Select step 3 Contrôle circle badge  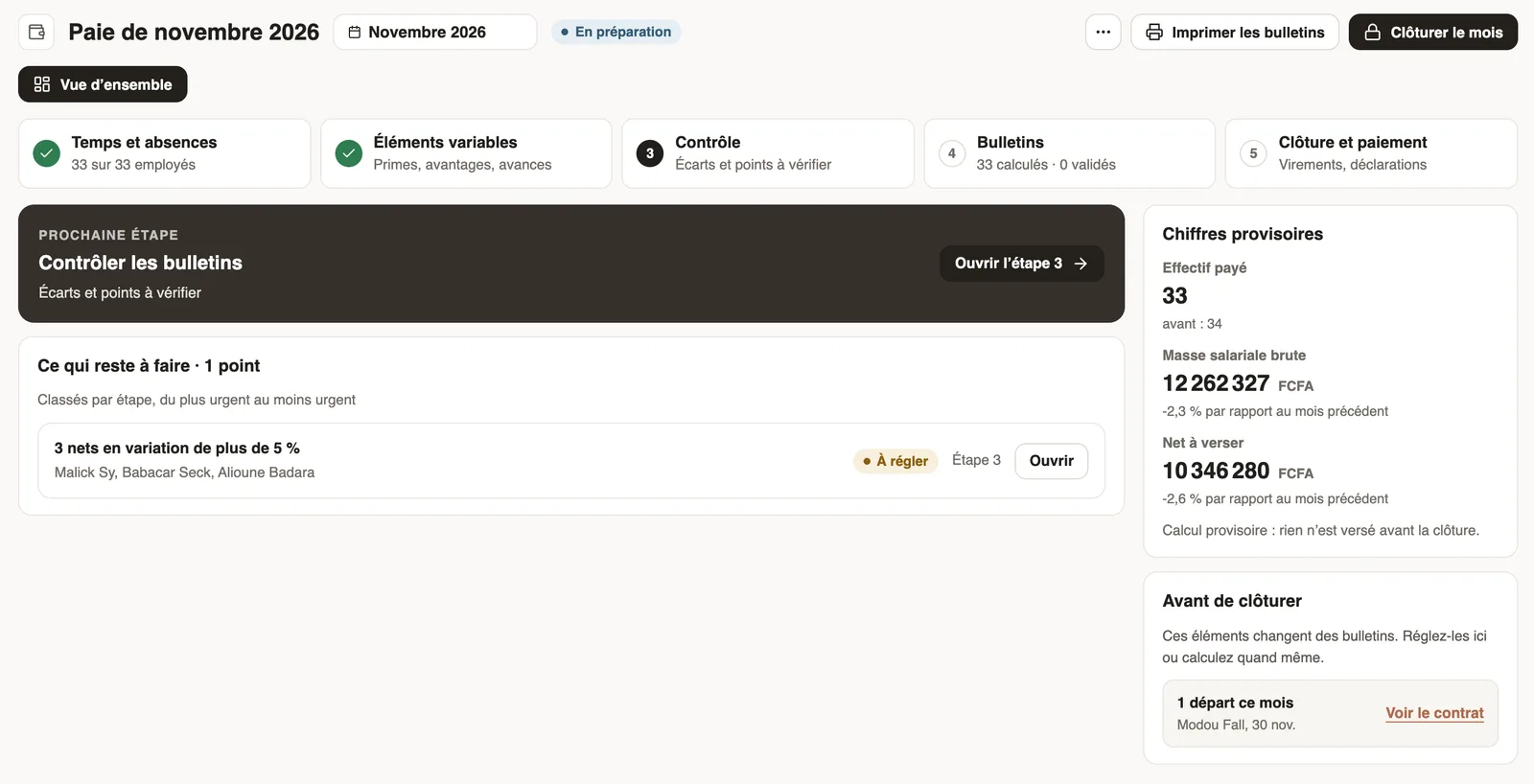tap(649, 153)
